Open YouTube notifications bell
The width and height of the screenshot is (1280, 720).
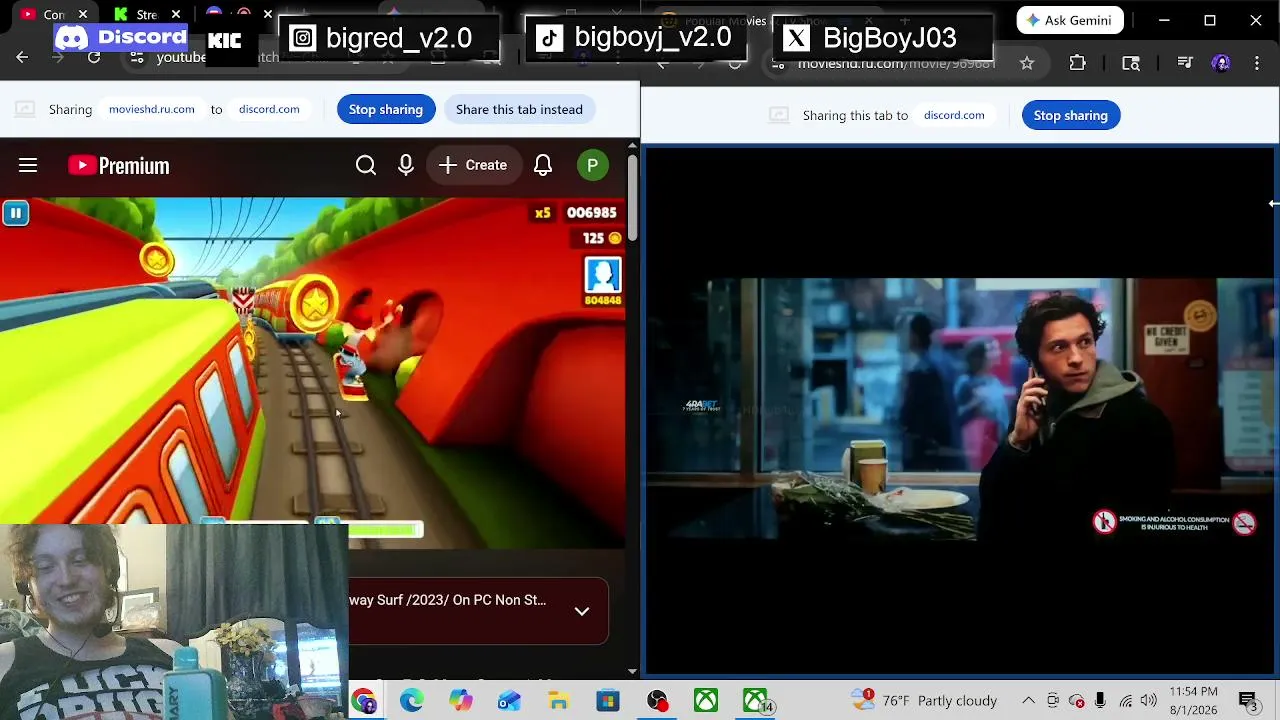[x=543, y=165]
